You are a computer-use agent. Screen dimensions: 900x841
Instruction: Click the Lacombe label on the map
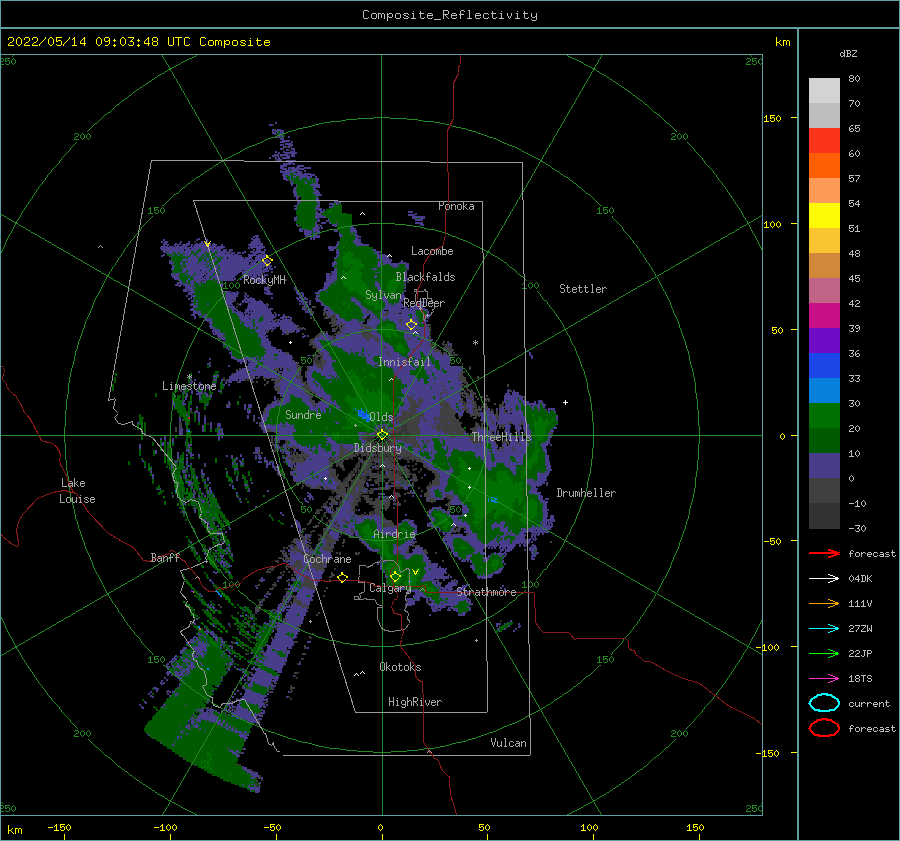point(432,251)
